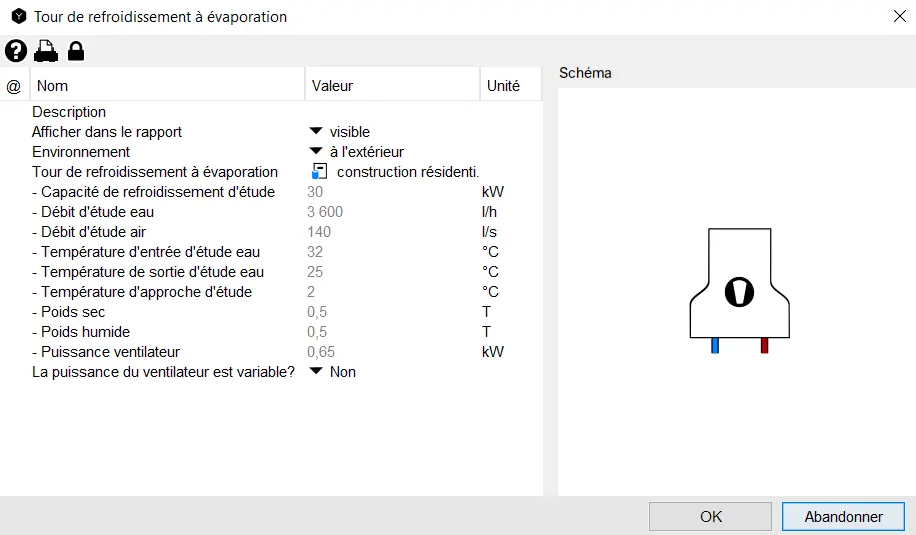Click the blue pipe connector on schema

[715, 346]
